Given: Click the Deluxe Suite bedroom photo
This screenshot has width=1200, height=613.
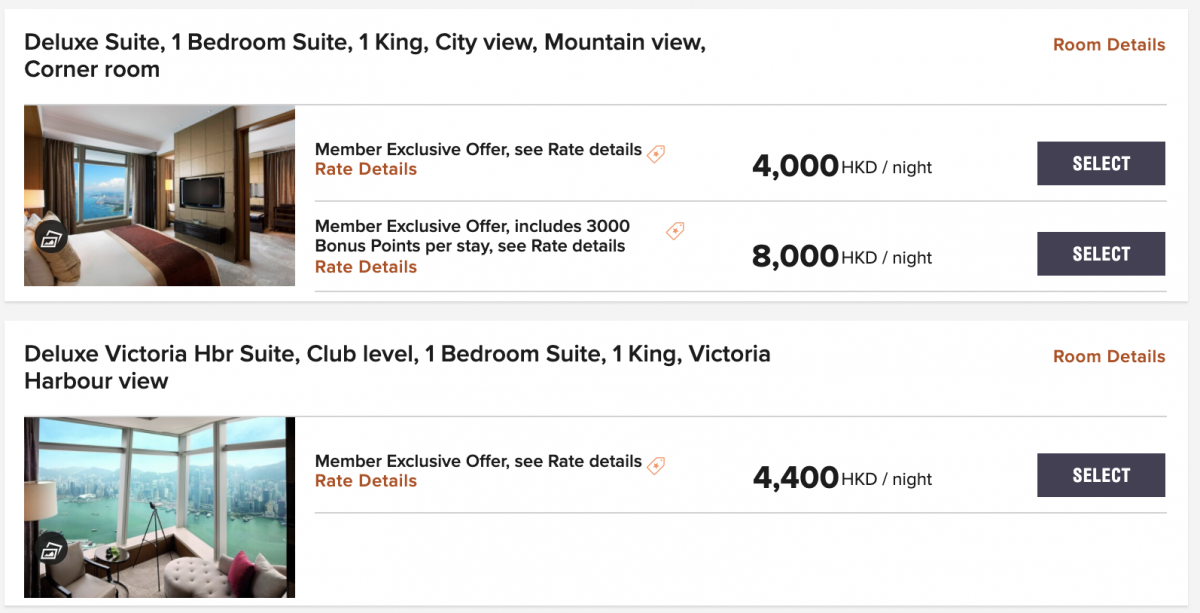Looking at the screenshot, I should point(159,195).
